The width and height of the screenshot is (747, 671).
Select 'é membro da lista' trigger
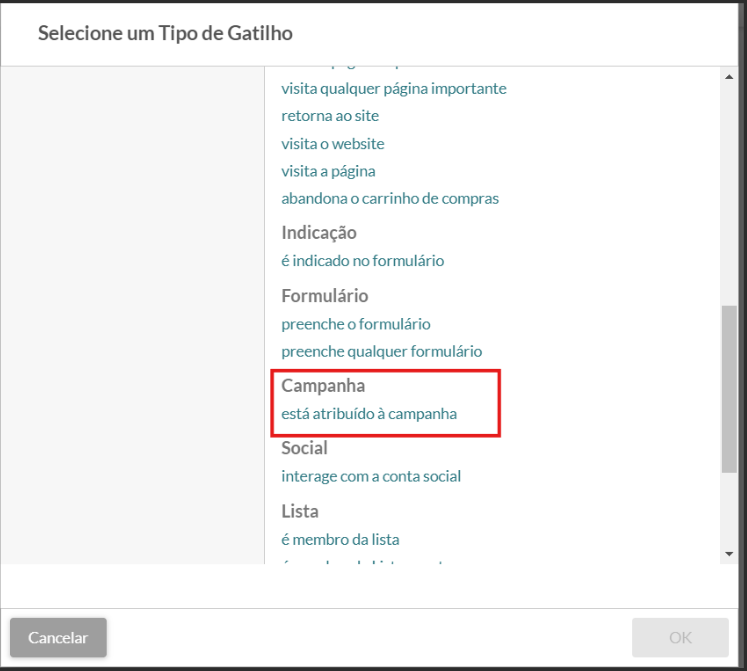pyautogui.click(x=340, y=540)
